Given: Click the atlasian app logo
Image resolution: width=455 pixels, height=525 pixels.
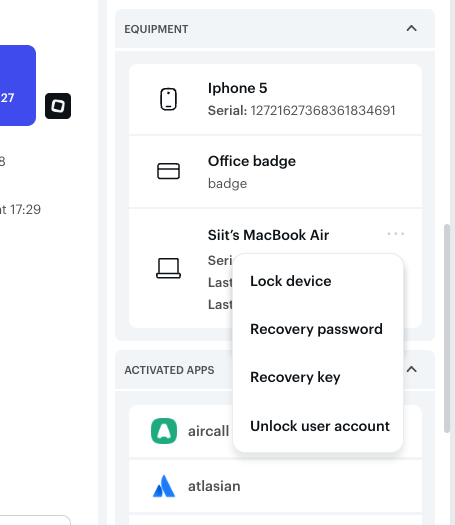Looking at the screenshot, I should coord(164,486).
